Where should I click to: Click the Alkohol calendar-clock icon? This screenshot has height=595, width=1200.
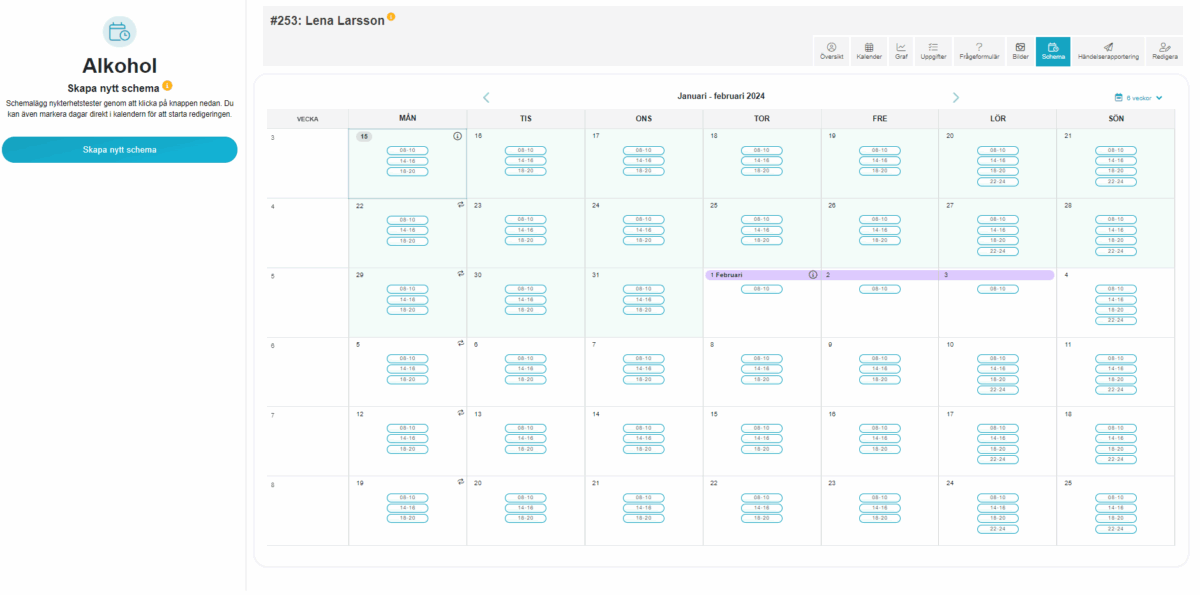click(x=119, y=31)
